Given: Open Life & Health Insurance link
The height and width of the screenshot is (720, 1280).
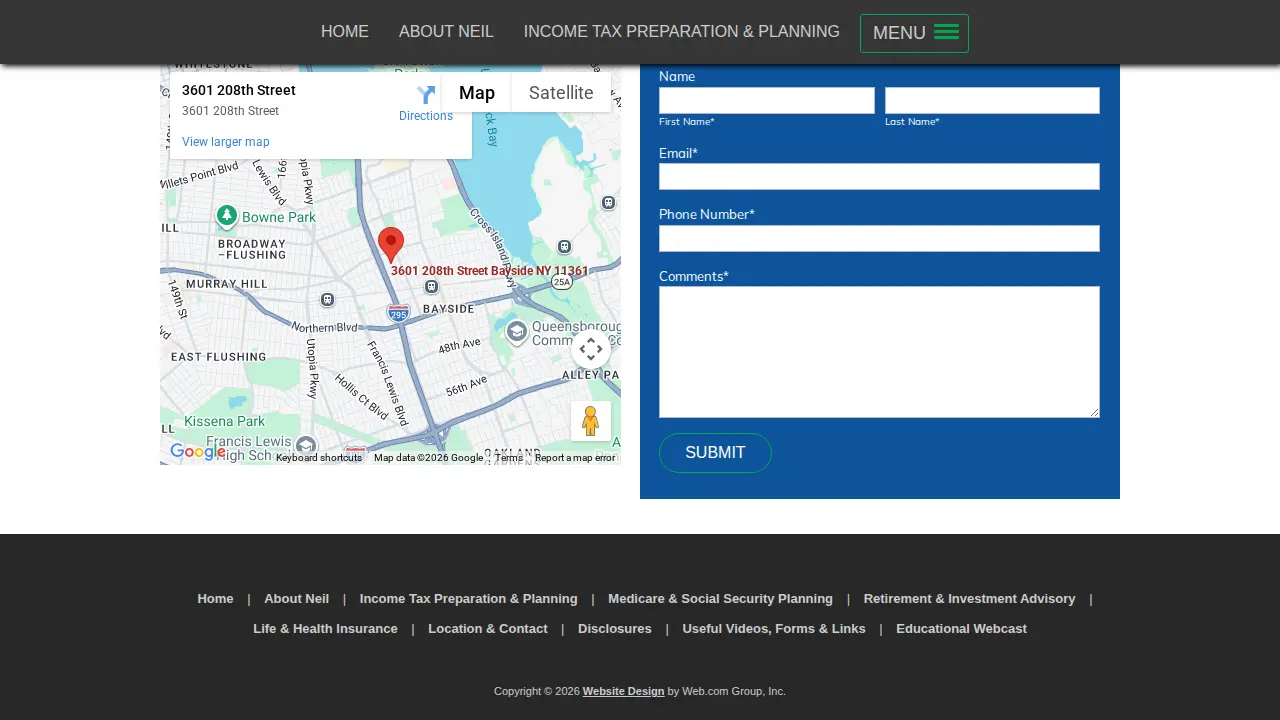Looking at the screenshot, I should (325, 629).
